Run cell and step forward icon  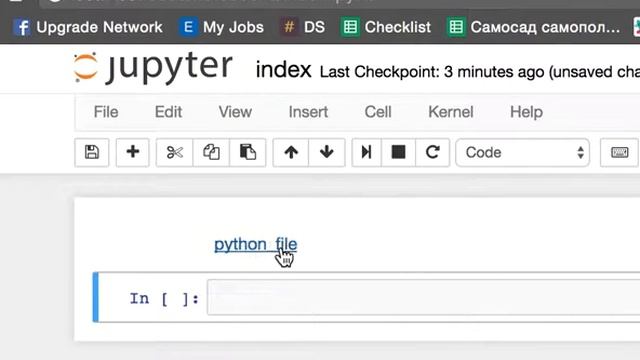(x=366, y=152)
